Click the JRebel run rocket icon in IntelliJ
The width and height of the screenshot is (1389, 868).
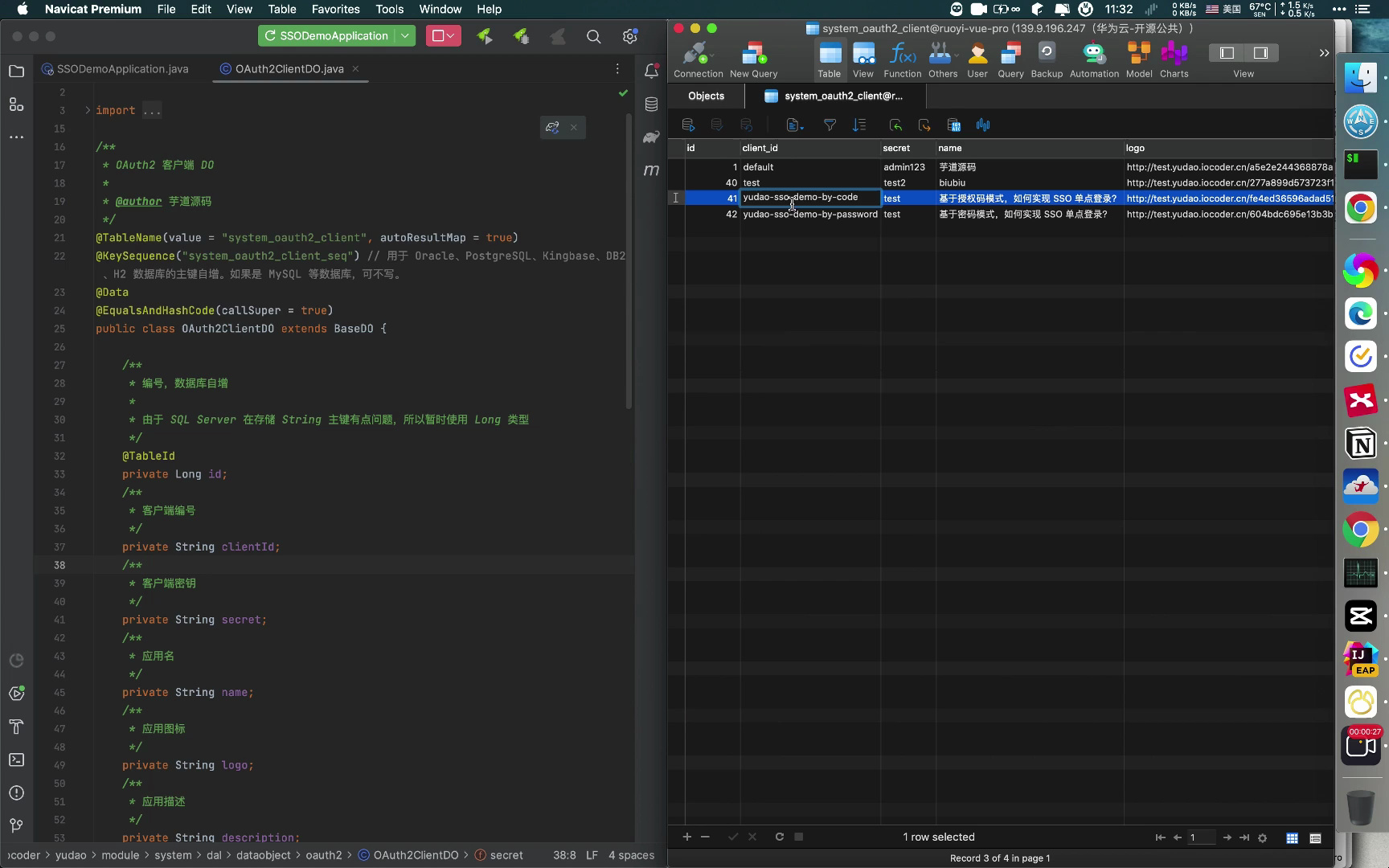tap(485, 36)
